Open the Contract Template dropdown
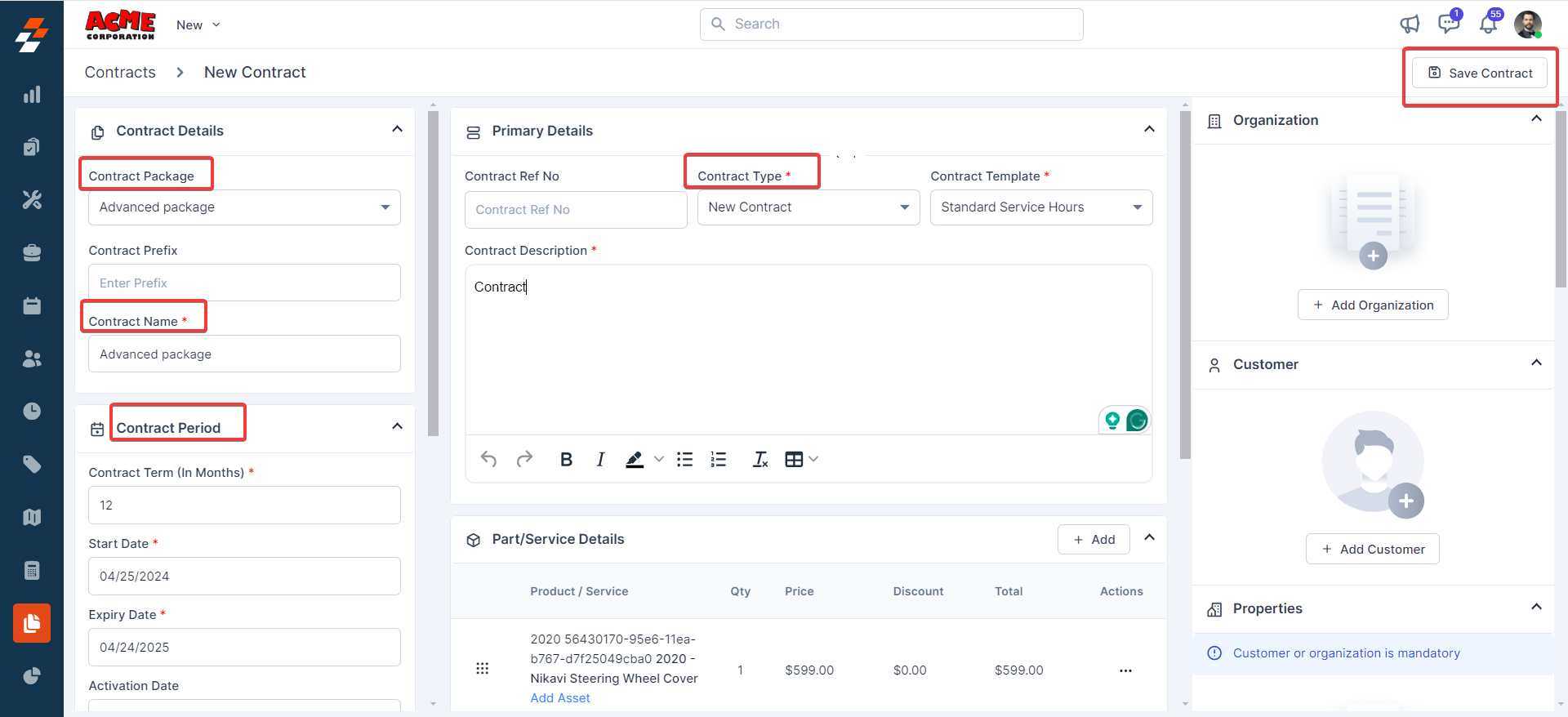The width and height of the screenshot is (1568, 717). [1040, 207]
